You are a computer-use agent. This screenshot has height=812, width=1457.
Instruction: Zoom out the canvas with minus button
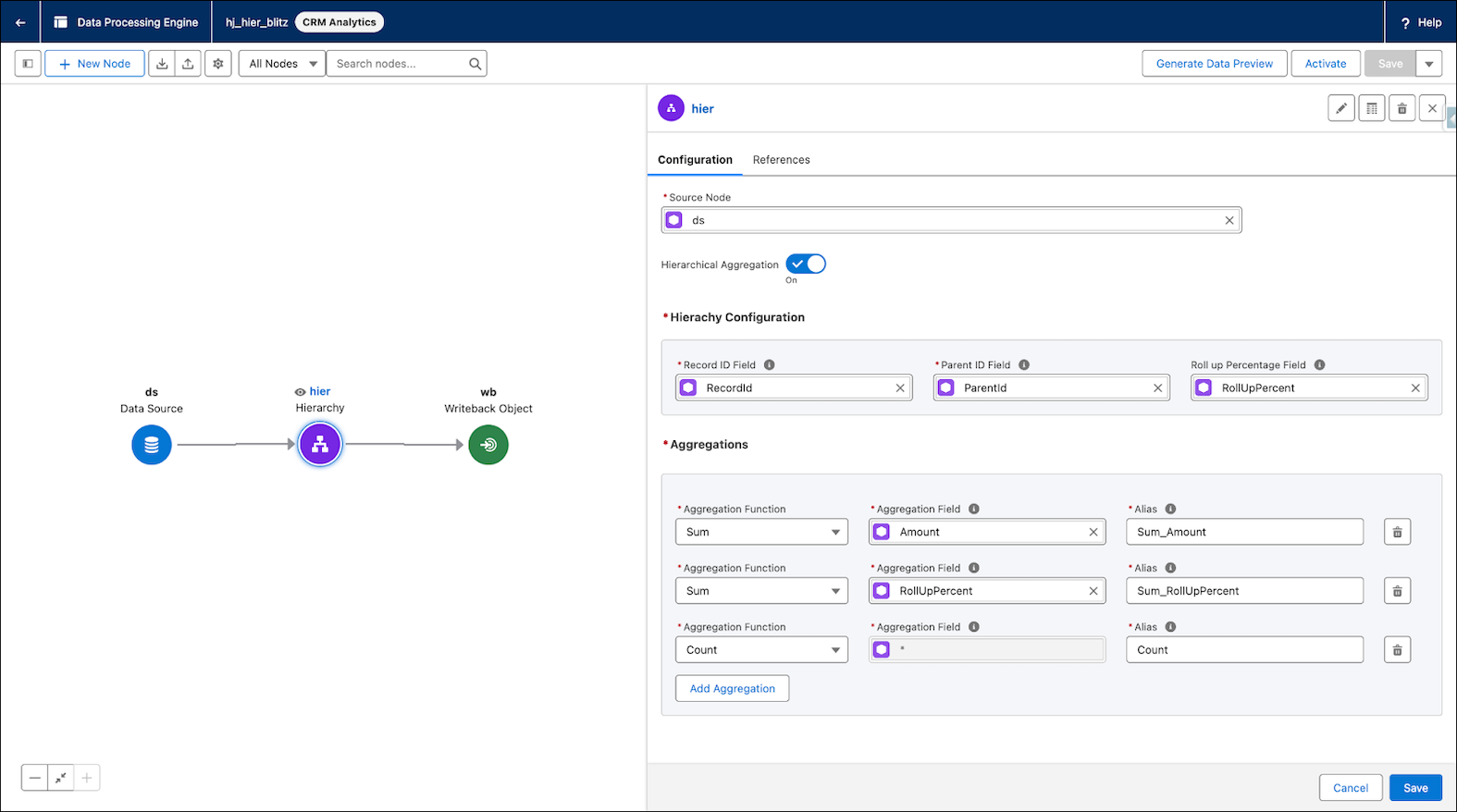point(35,778)
